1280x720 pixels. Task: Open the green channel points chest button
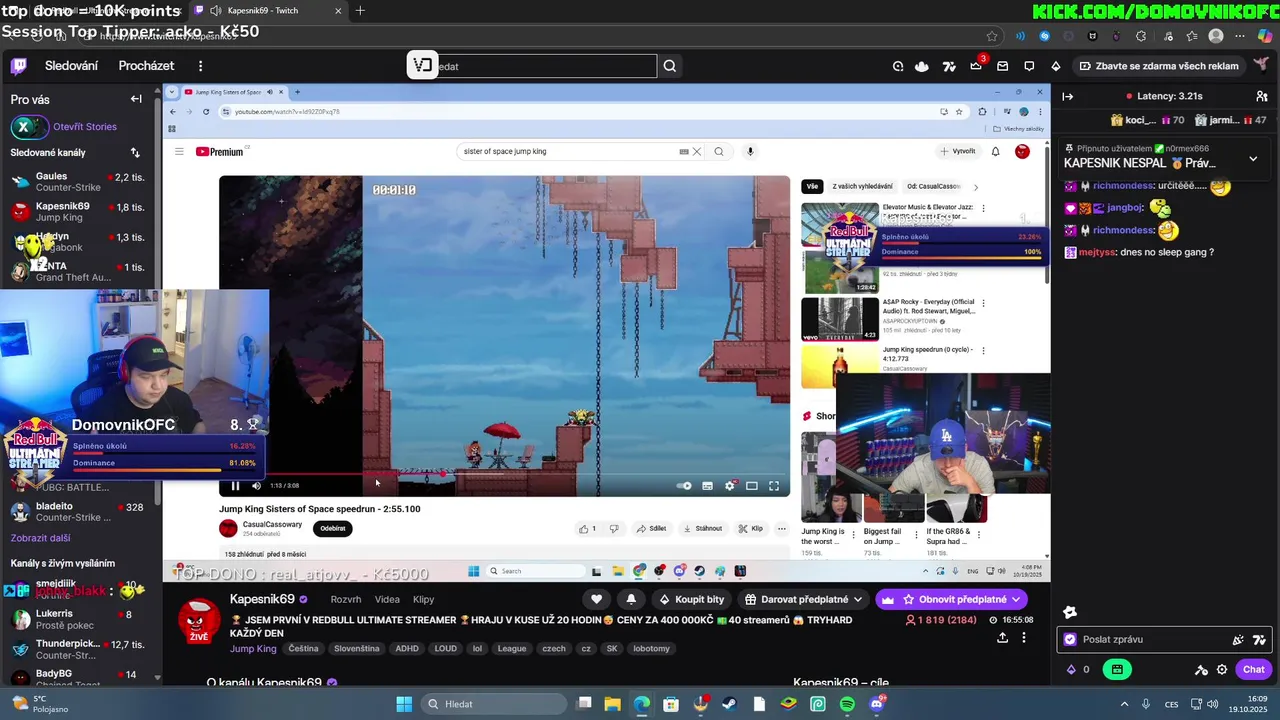pos(1118,669)
